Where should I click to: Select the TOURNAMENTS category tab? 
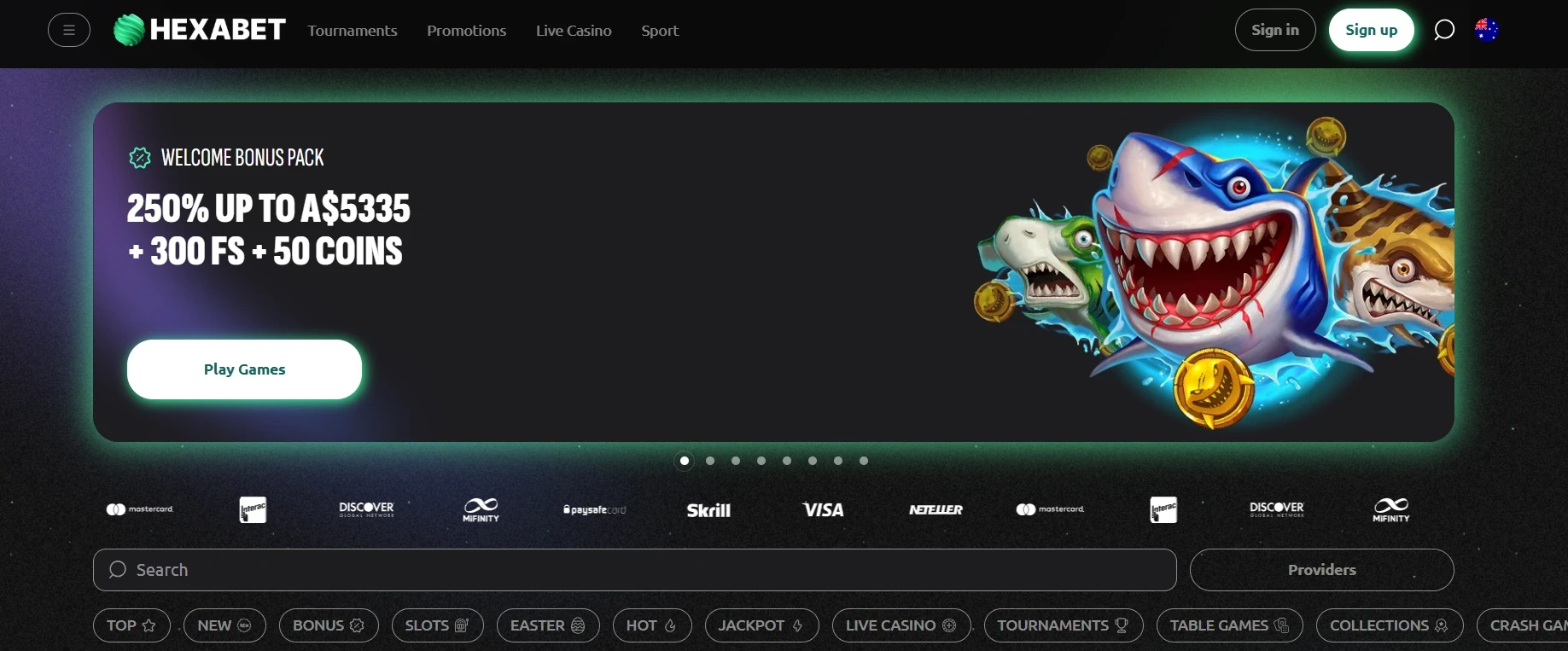click(x=1064, y=625)
